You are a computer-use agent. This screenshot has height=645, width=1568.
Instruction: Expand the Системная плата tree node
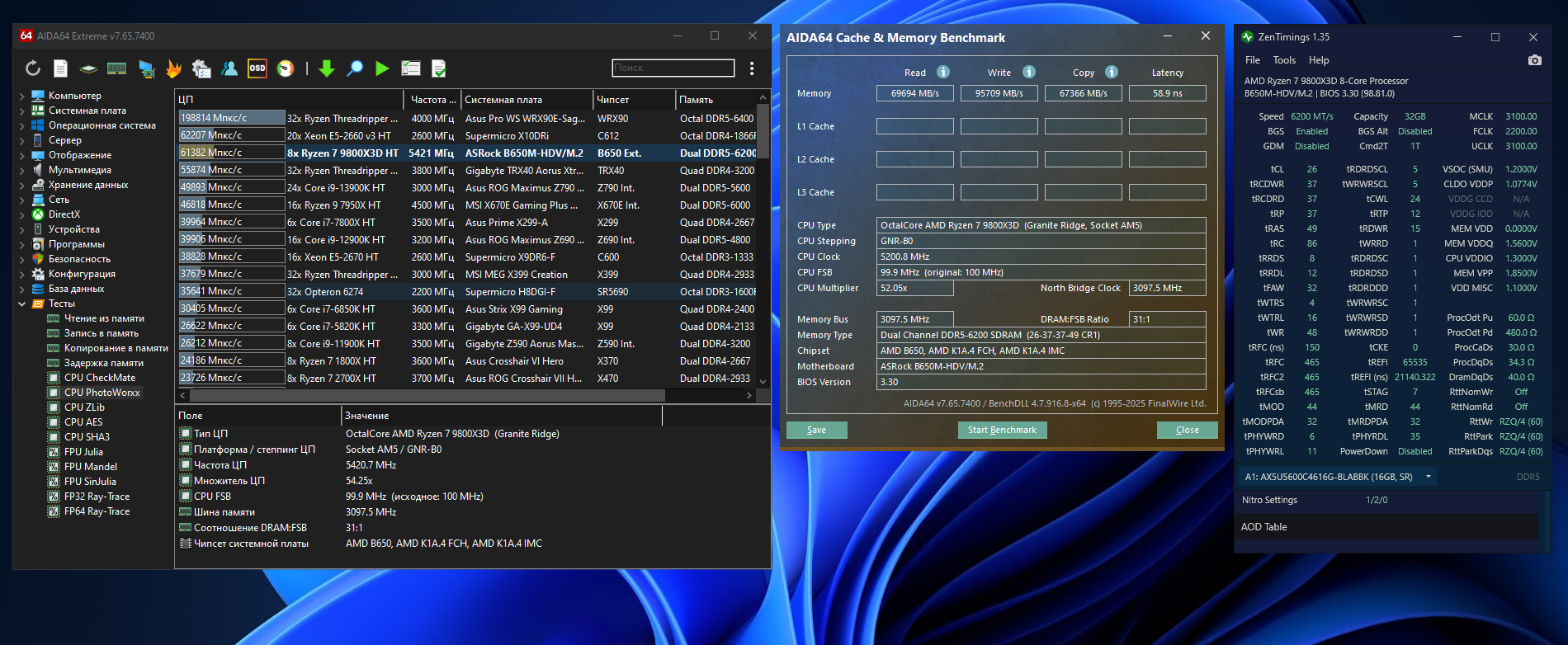point(22,111)
